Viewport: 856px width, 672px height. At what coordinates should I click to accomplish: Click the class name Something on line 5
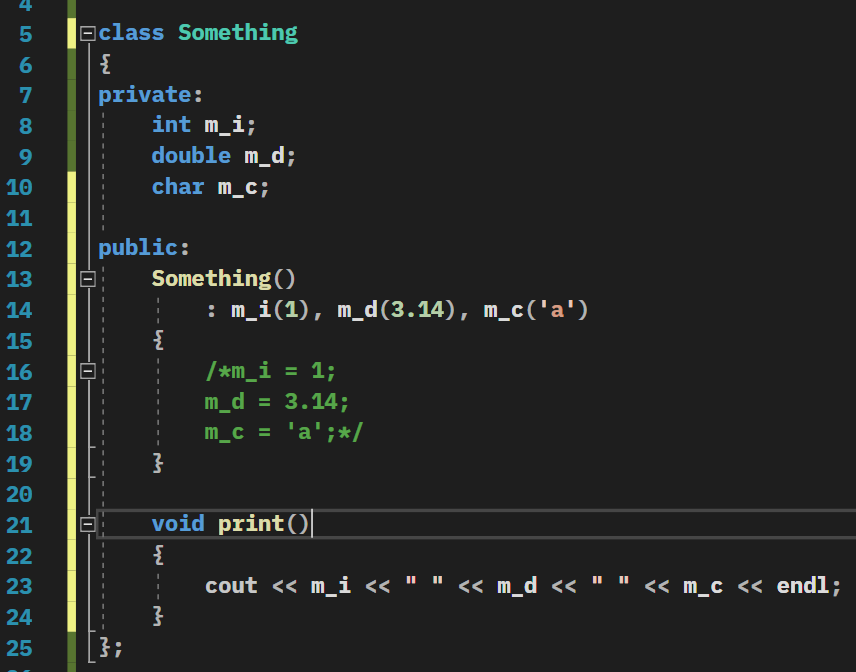tap(238, 33)
